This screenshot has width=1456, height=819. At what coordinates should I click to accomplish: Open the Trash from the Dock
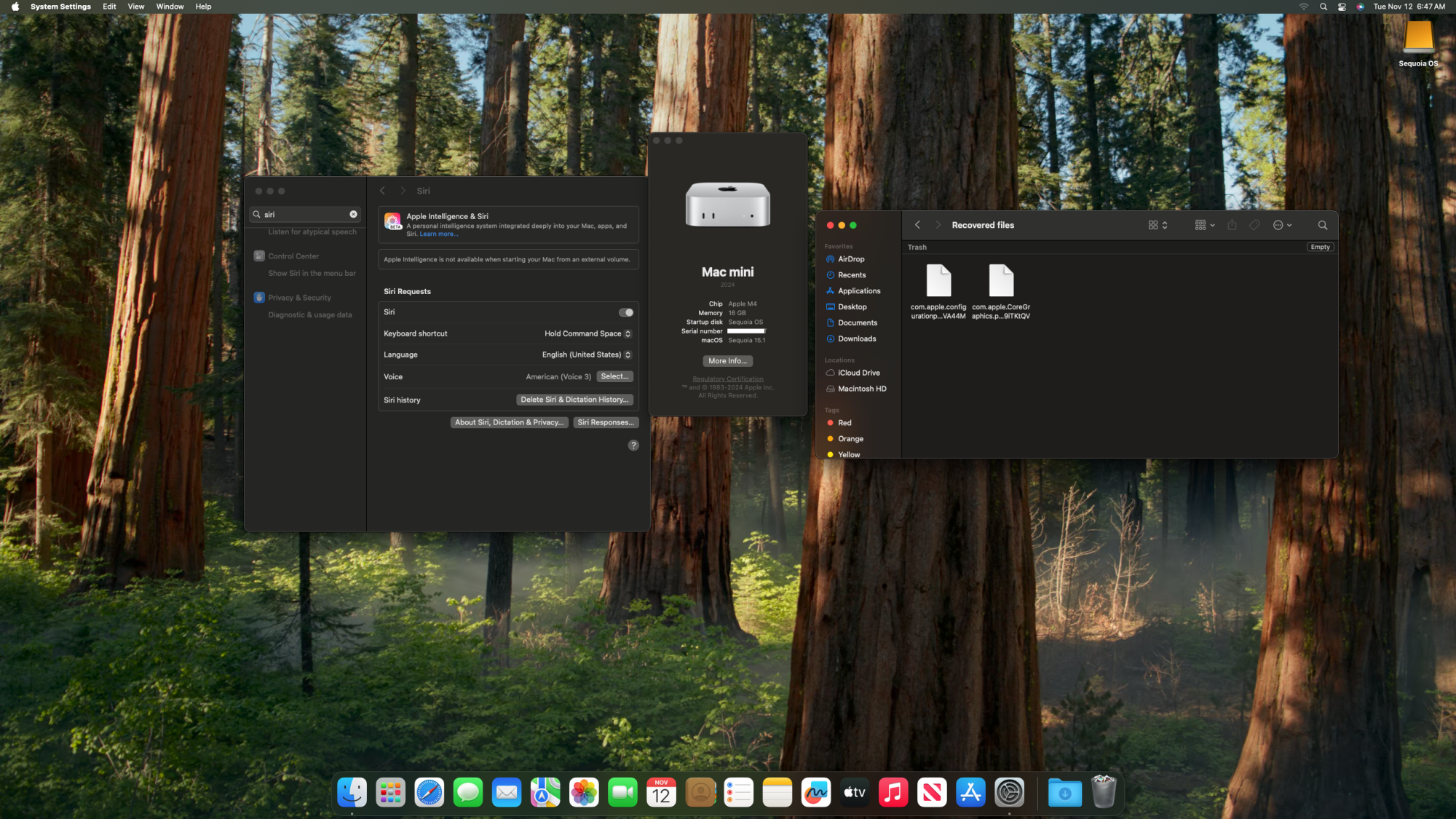[x=1103, y=793]
